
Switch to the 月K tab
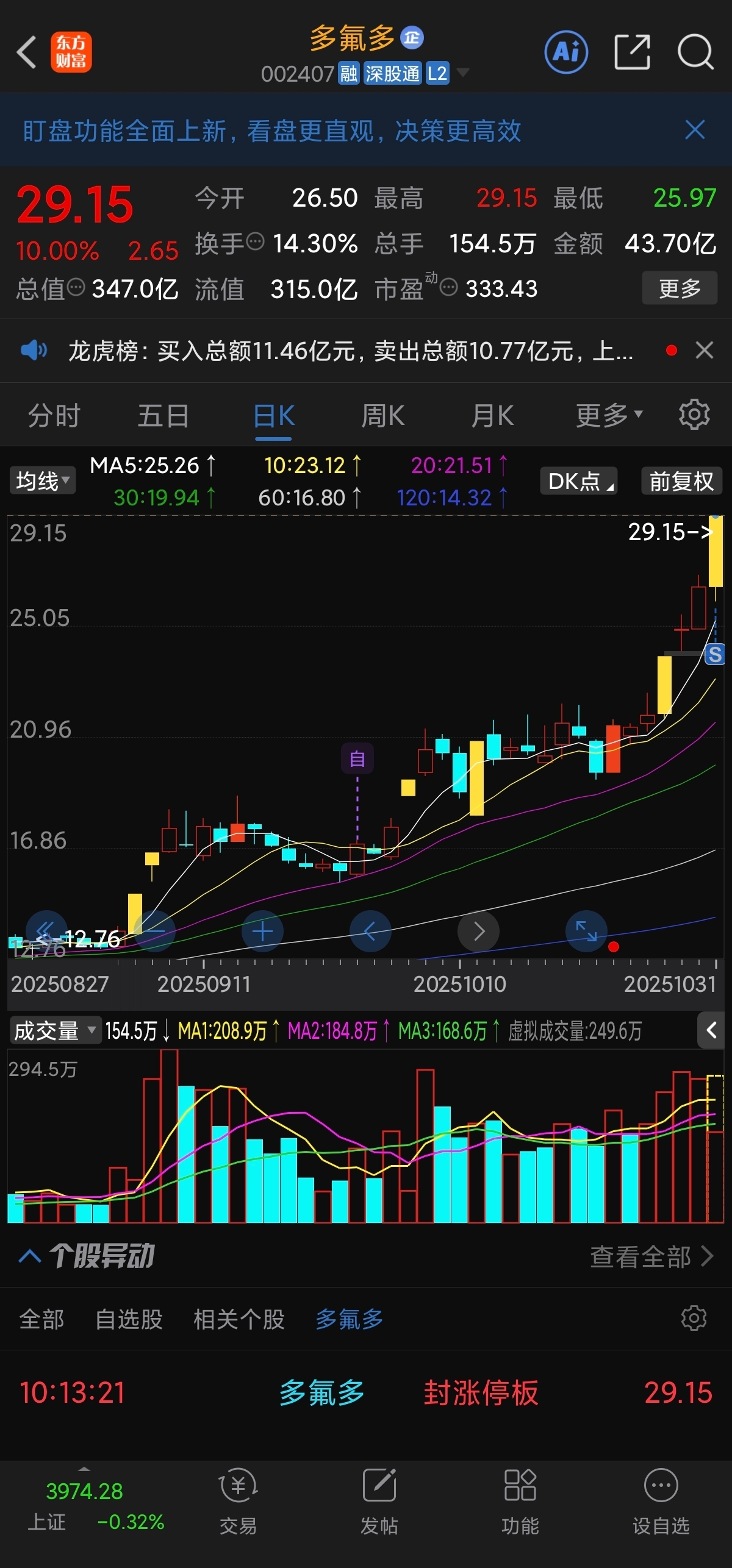[493, 416]
